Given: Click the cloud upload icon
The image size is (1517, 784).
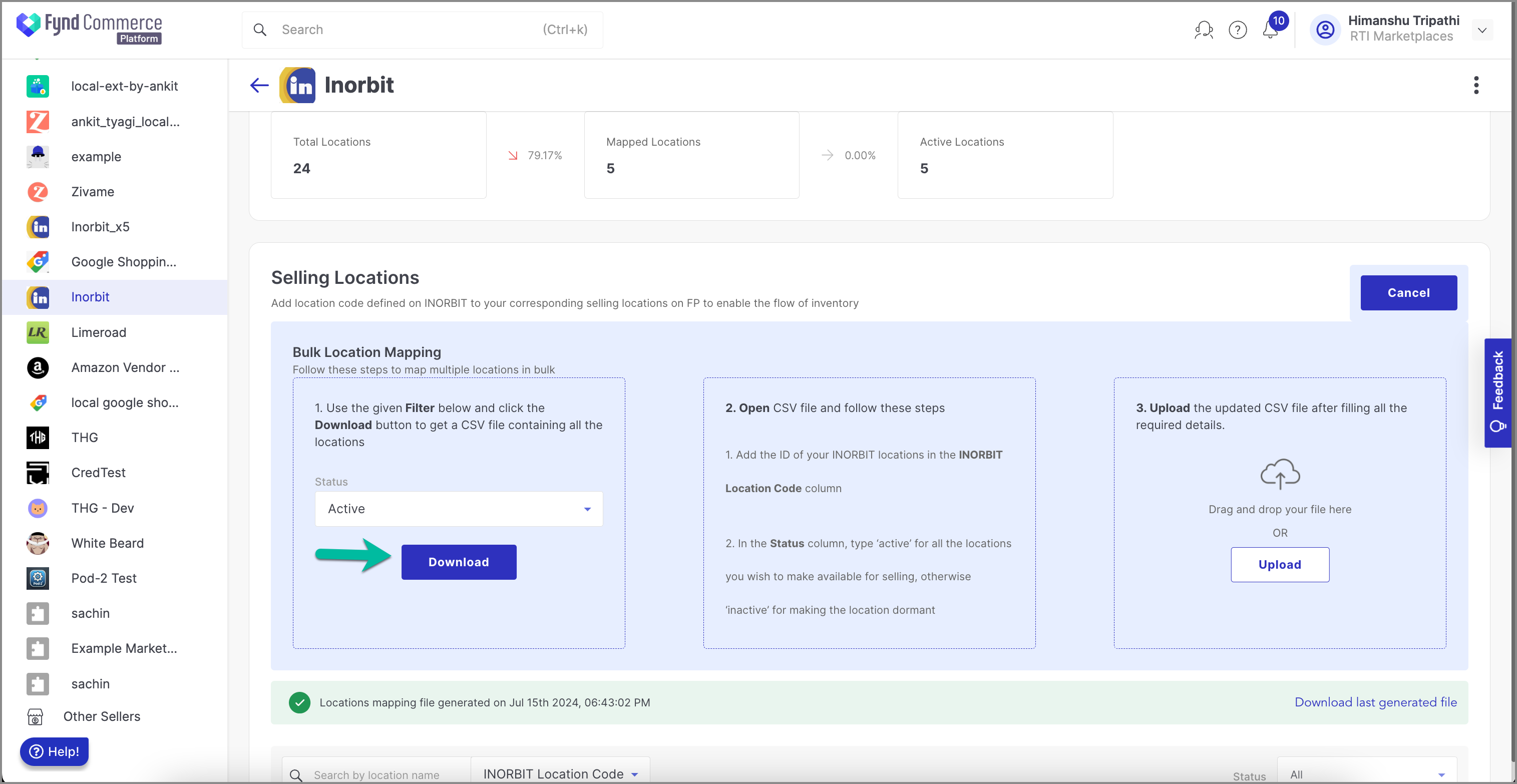Looking at the screenshot, I should pos(1280,474).
